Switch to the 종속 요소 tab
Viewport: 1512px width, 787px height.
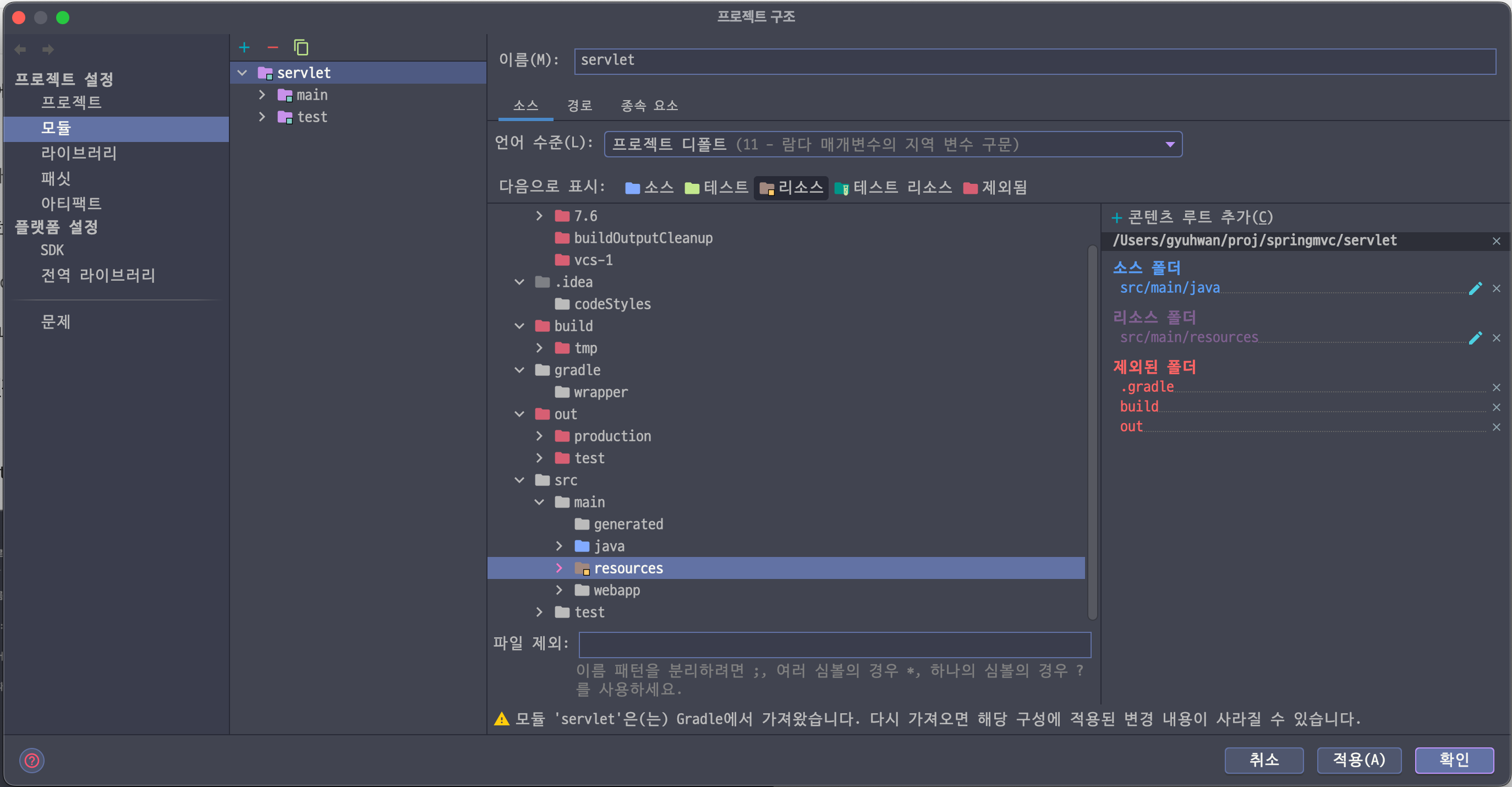pos(649,106)
